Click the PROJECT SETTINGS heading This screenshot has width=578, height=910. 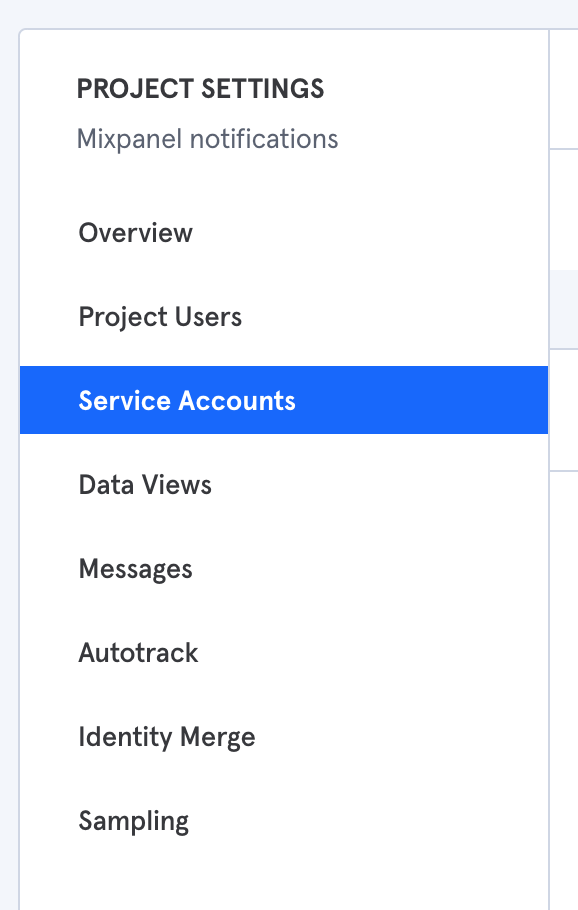coord(200,89)
